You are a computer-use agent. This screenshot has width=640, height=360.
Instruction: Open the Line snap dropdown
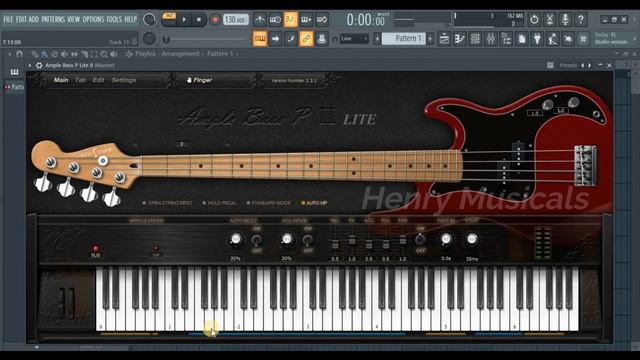[x=354, y=39]
